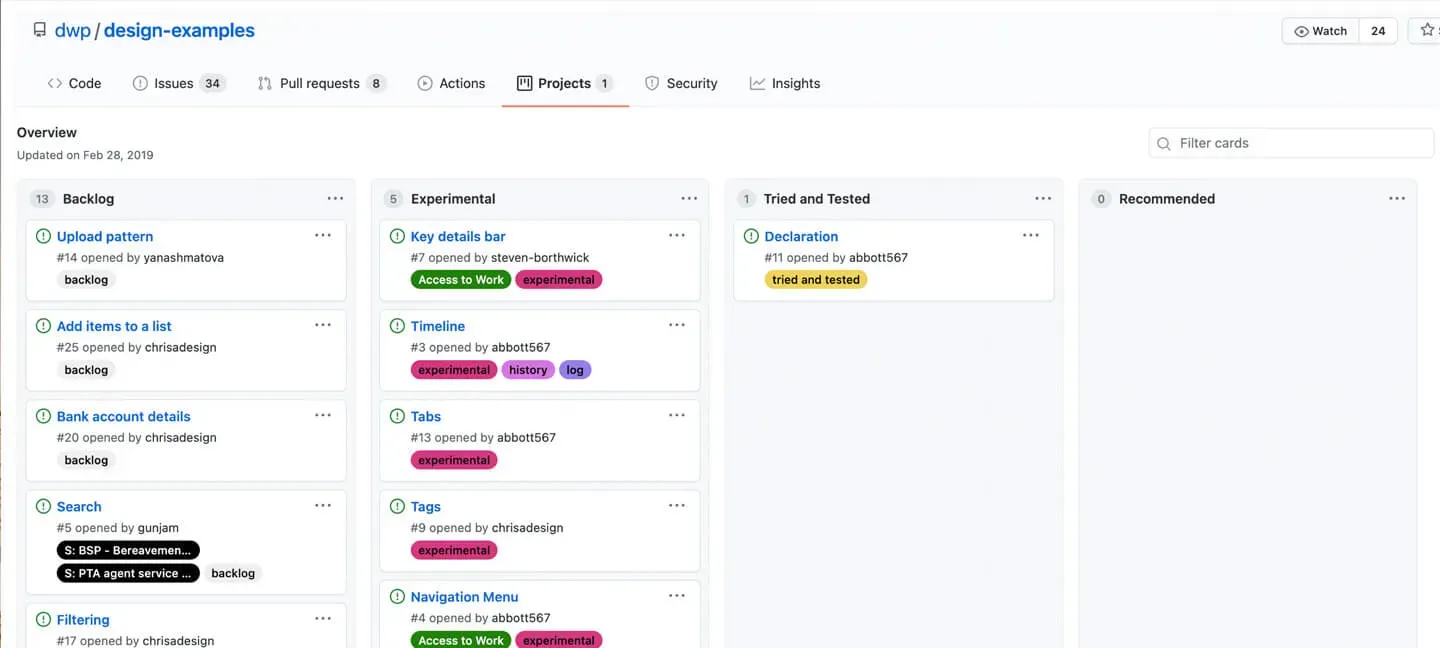Click the open issue icon on Filtering card

click(43, 620)
